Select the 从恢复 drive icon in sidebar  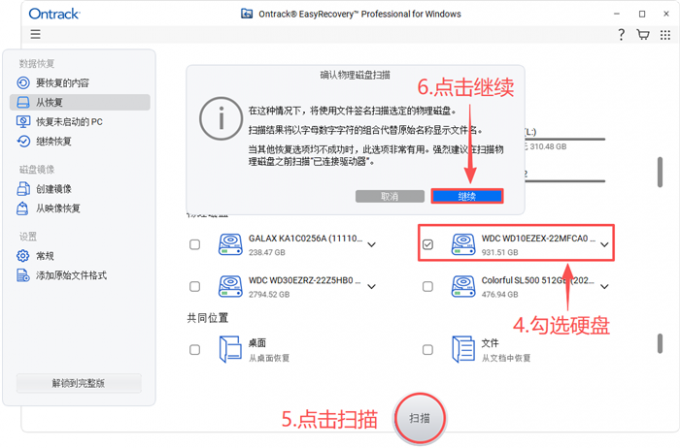(x=23, y=102)
